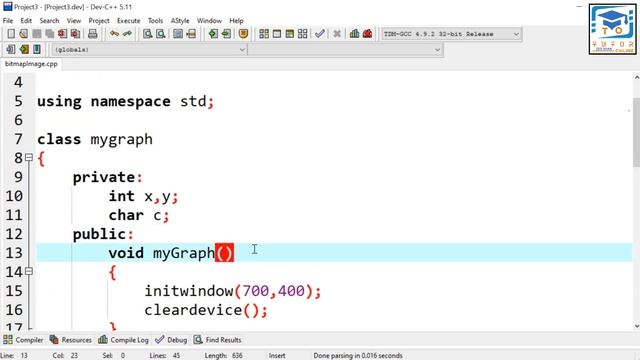640x360 pixels.
Task: Click 'Done parsing in 0.016 seconds' status text
Action: click(x=358, y=356)
